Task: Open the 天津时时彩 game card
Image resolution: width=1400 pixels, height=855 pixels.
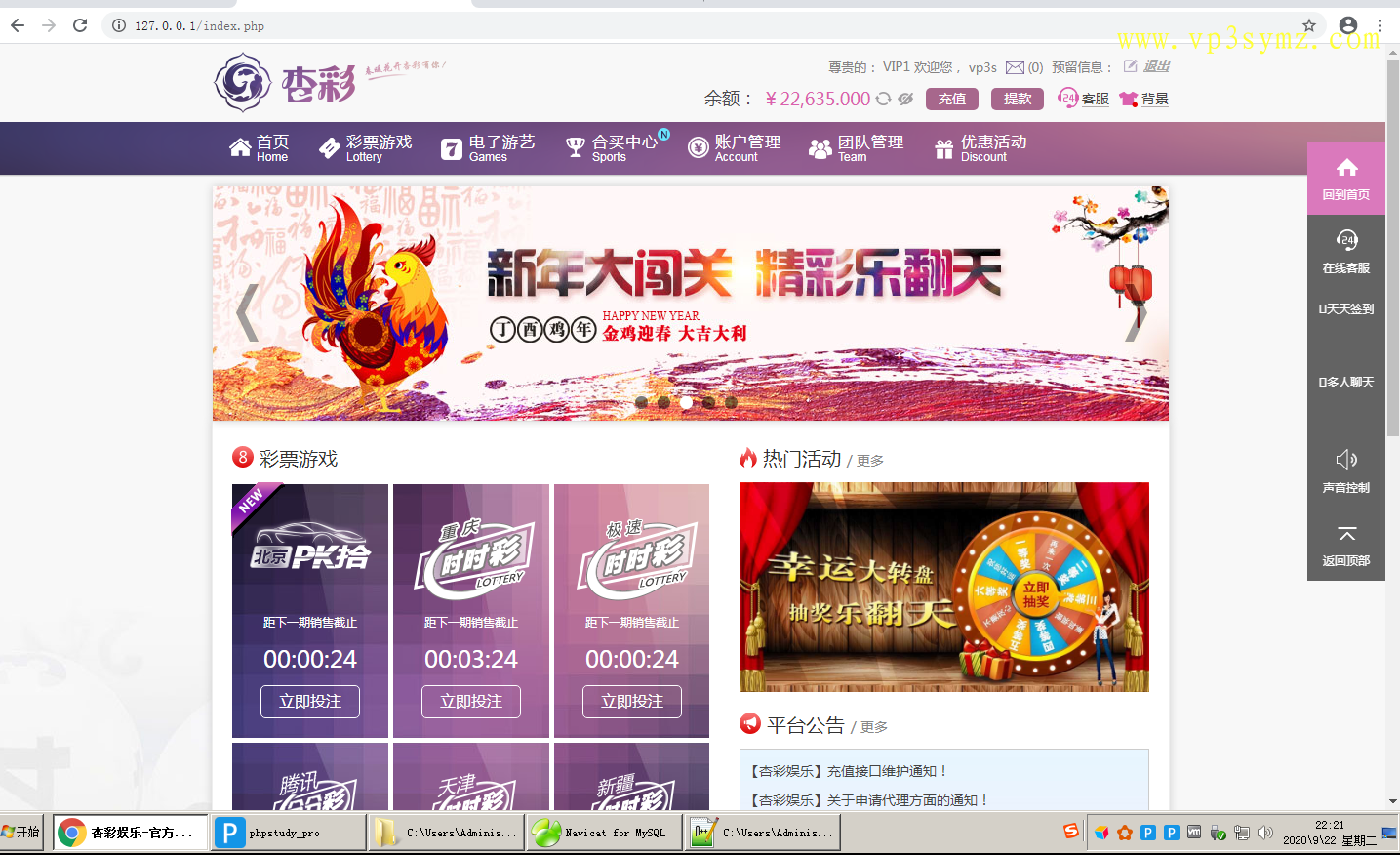Action: pyautogui.click(x=471, y=777)
